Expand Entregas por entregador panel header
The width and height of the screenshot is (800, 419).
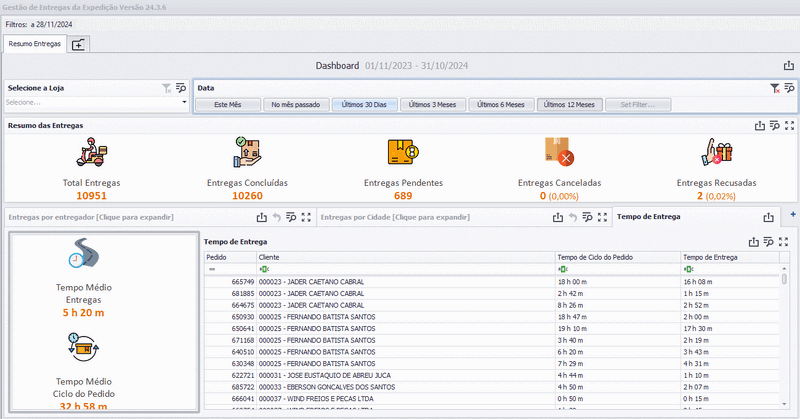(x=91, y=217)
